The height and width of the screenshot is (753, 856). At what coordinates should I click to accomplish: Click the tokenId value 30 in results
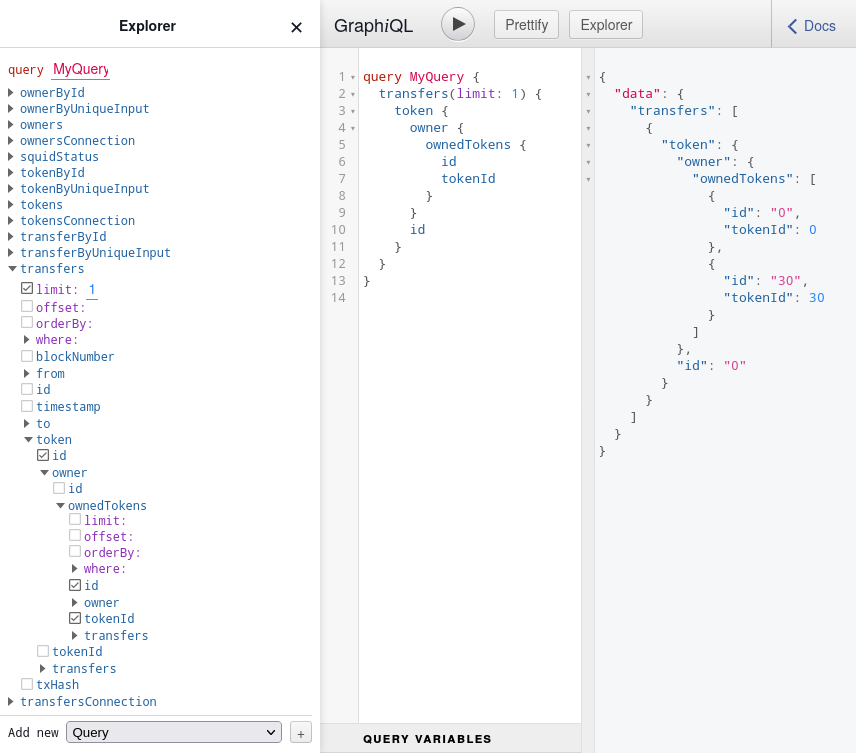(x=816, y=298)
